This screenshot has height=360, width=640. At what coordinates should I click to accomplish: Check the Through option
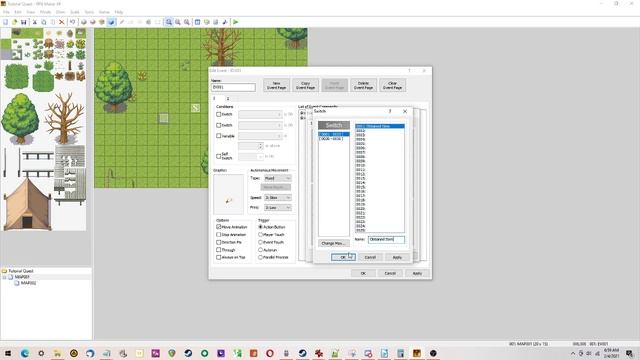tap(219, 250)
